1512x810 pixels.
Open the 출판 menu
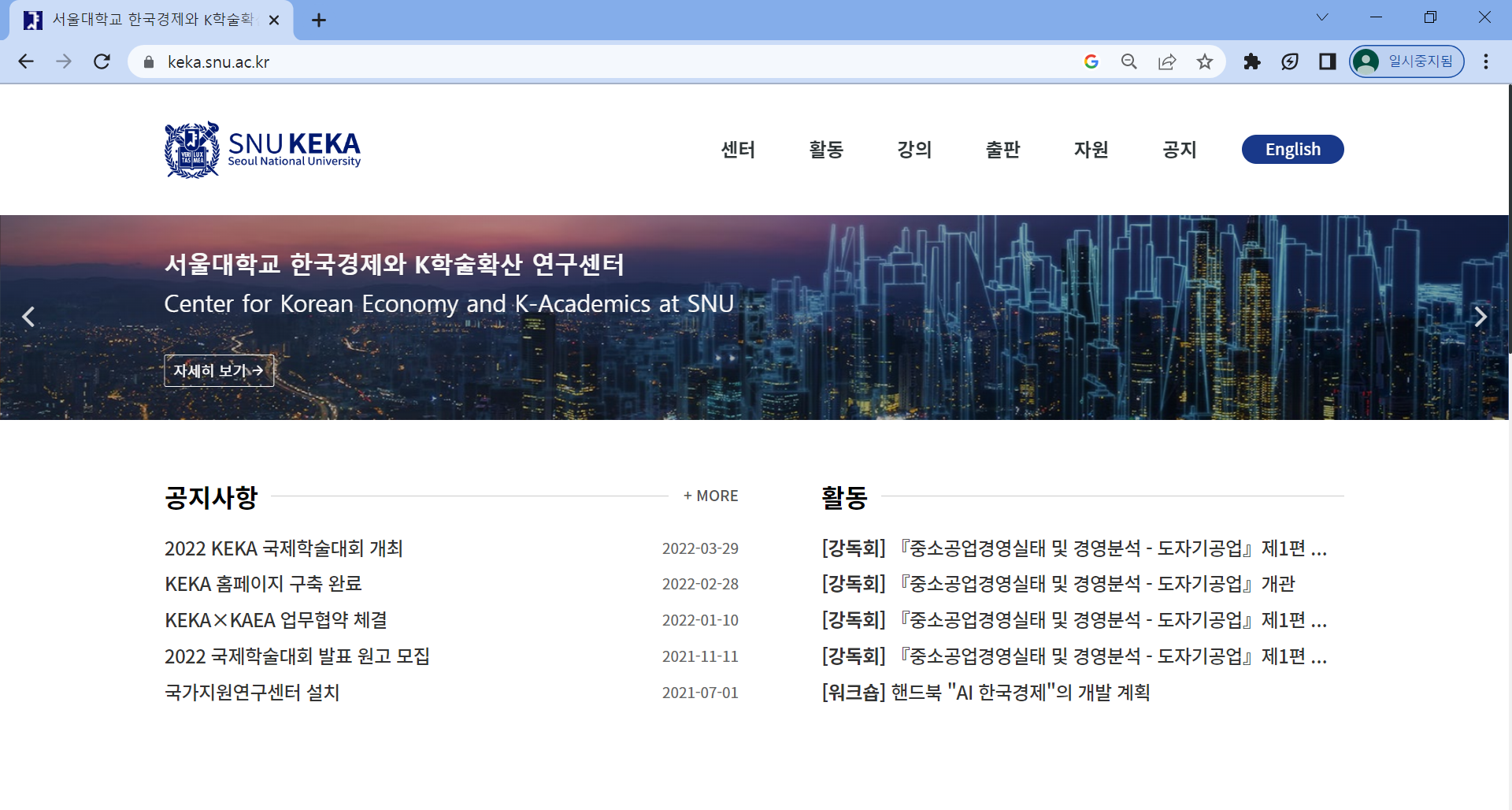pos(1002,150)
